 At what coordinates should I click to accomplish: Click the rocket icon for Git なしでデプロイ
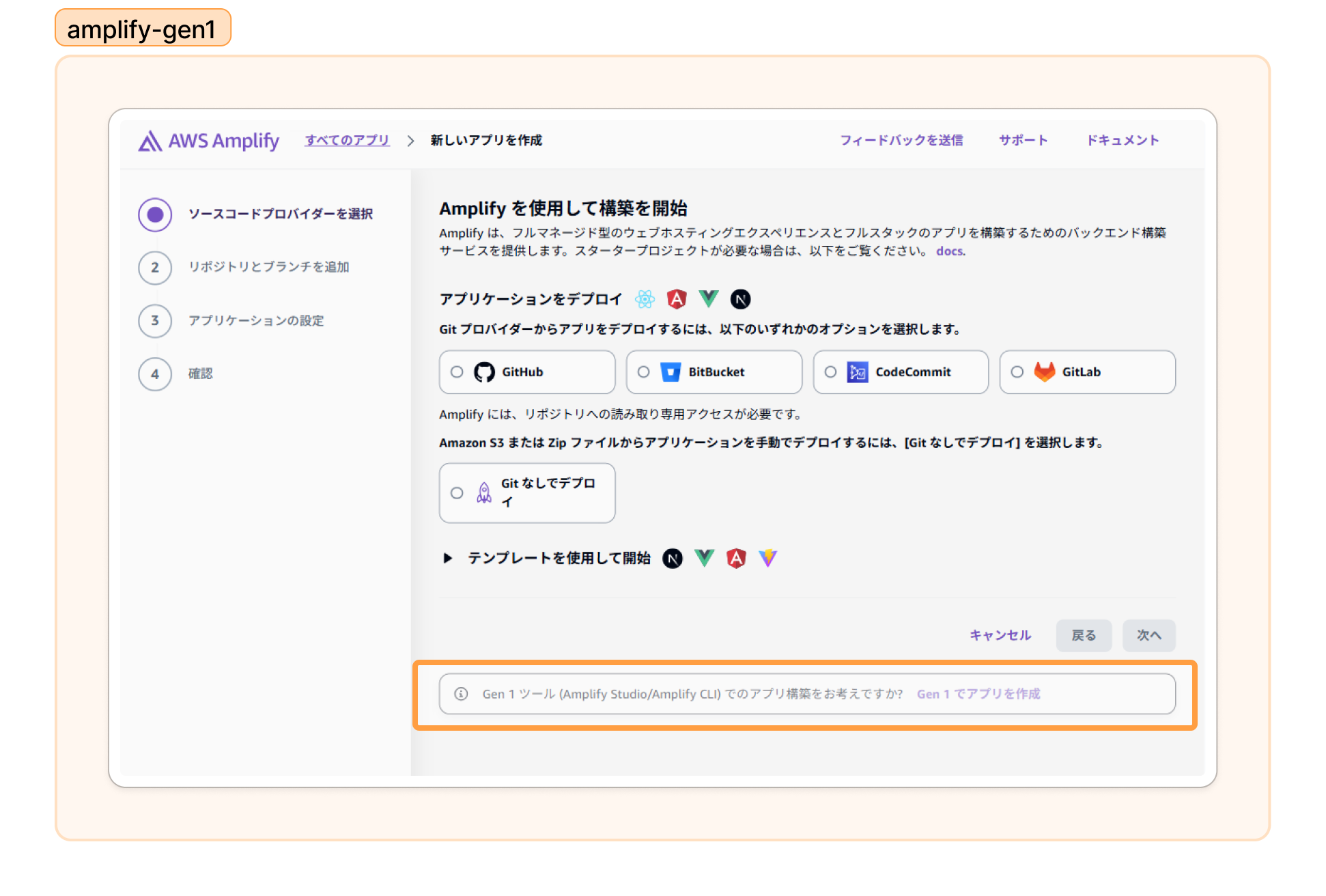pos(484,492)
